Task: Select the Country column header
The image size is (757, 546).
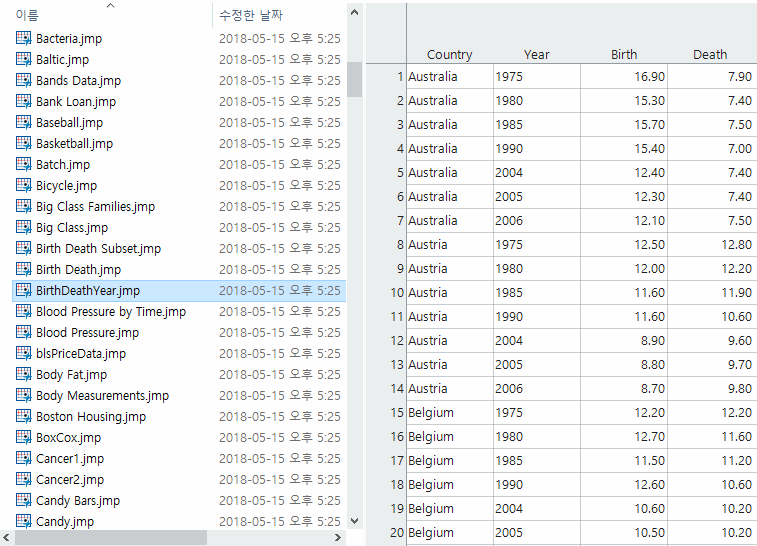Action: pyautogui.click(x=449, y=55)
